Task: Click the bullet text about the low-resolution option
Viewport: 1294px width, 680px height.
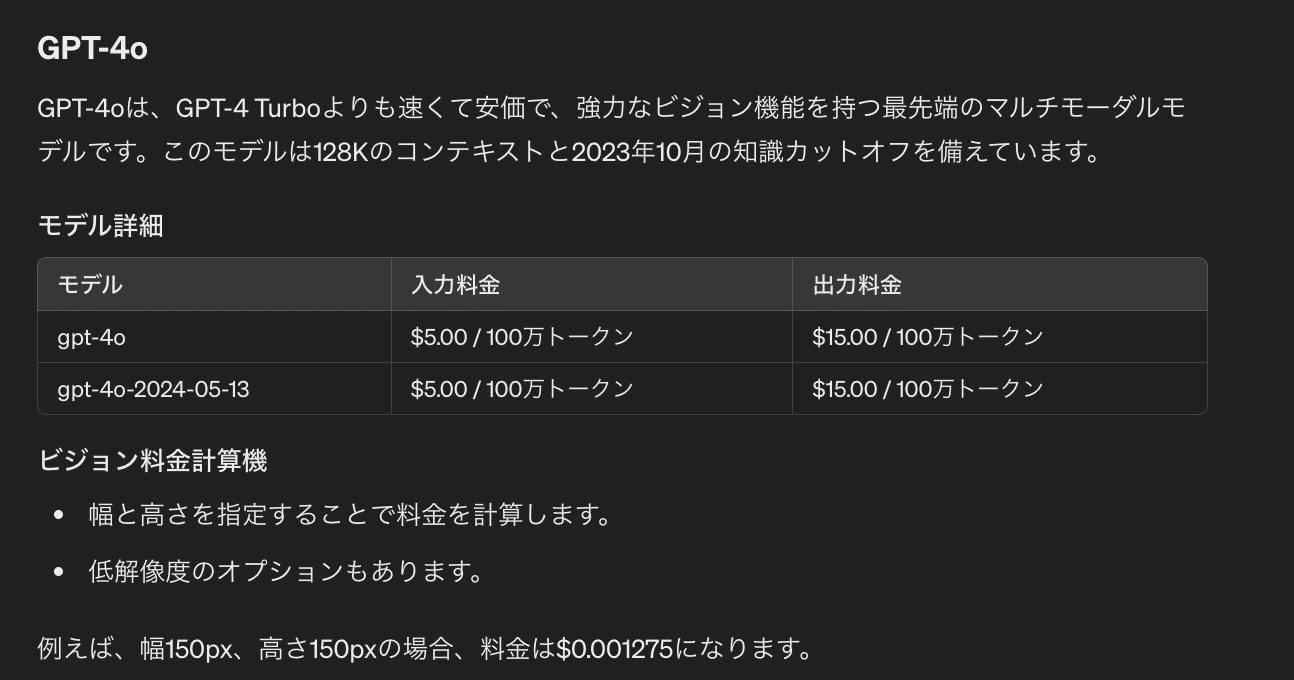Action: point(286,572)
